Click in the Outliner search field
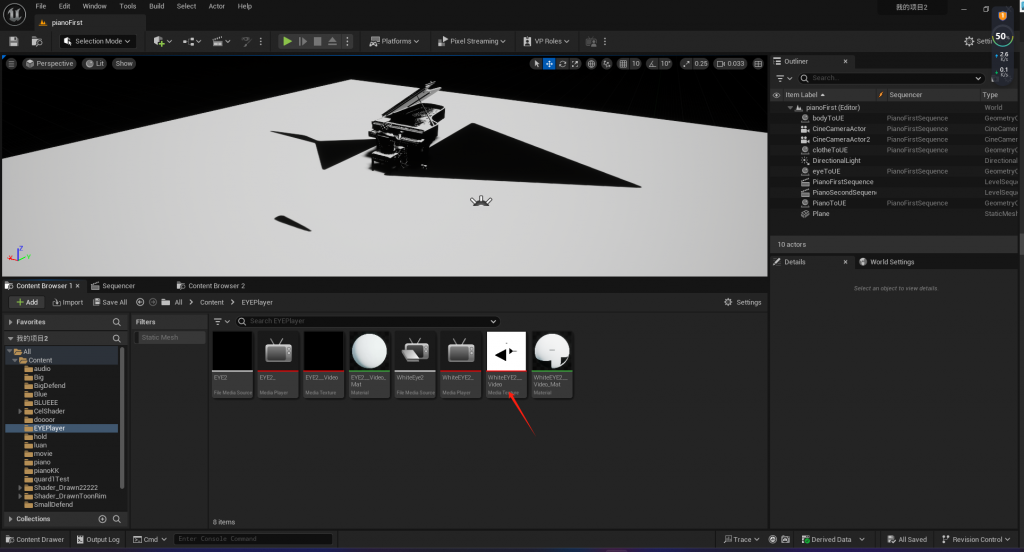The width and height of the screenshot is (1024, 552). [x=891, y=78]
